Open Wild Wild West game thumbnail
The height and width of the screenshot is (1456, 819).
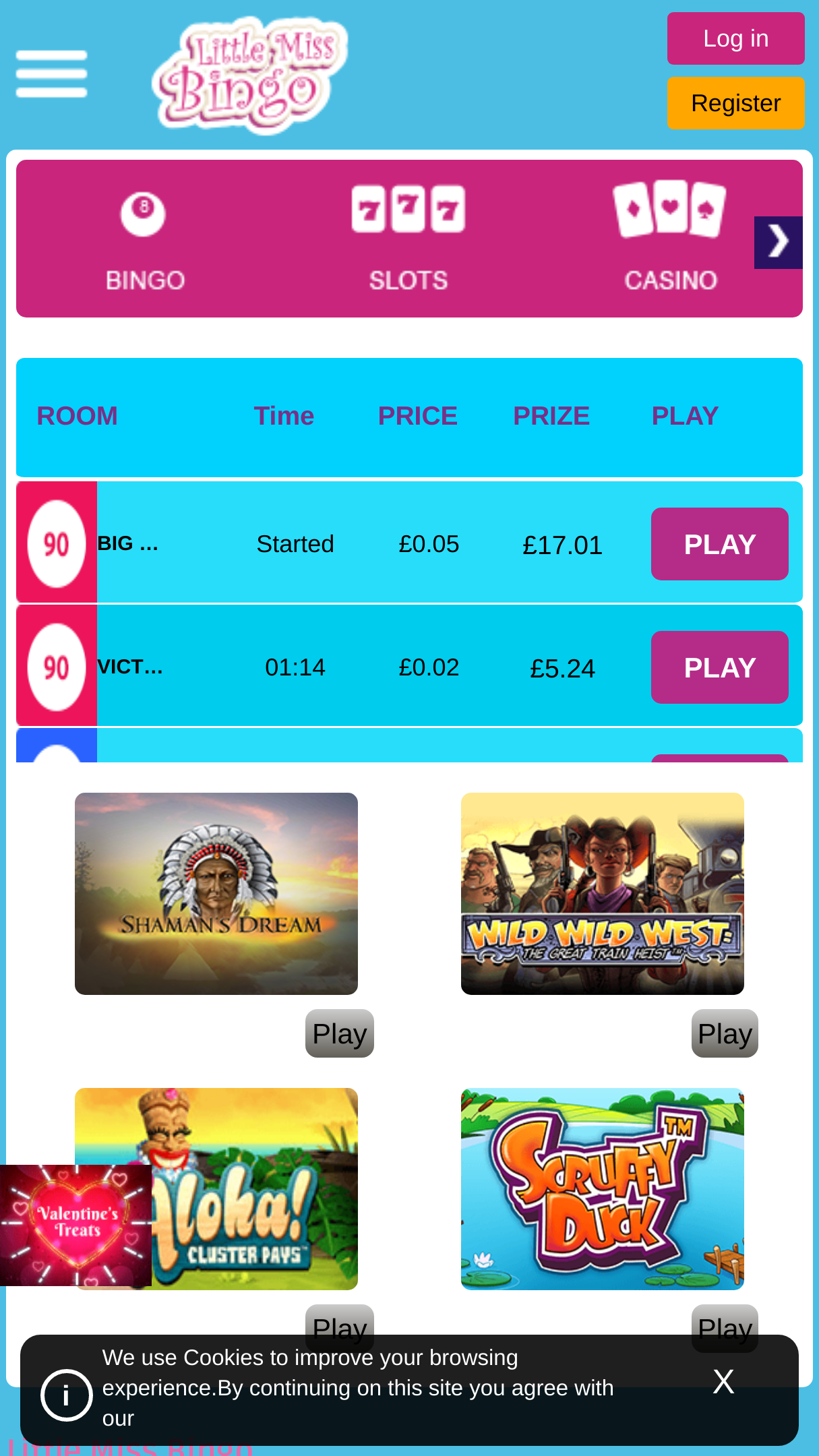(x=603, y=894)
